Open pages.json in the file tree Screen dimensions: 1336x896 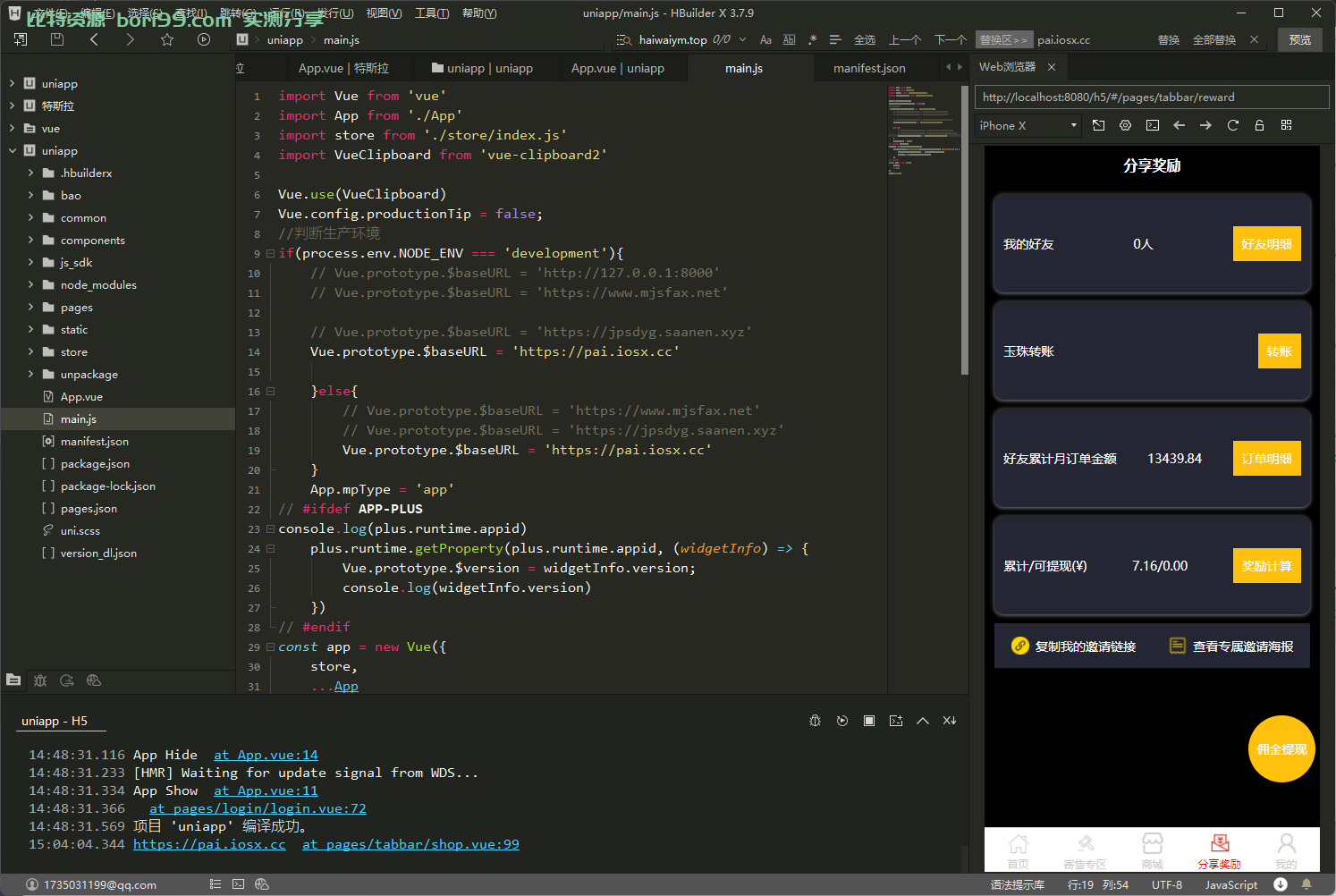coord(89,508)
